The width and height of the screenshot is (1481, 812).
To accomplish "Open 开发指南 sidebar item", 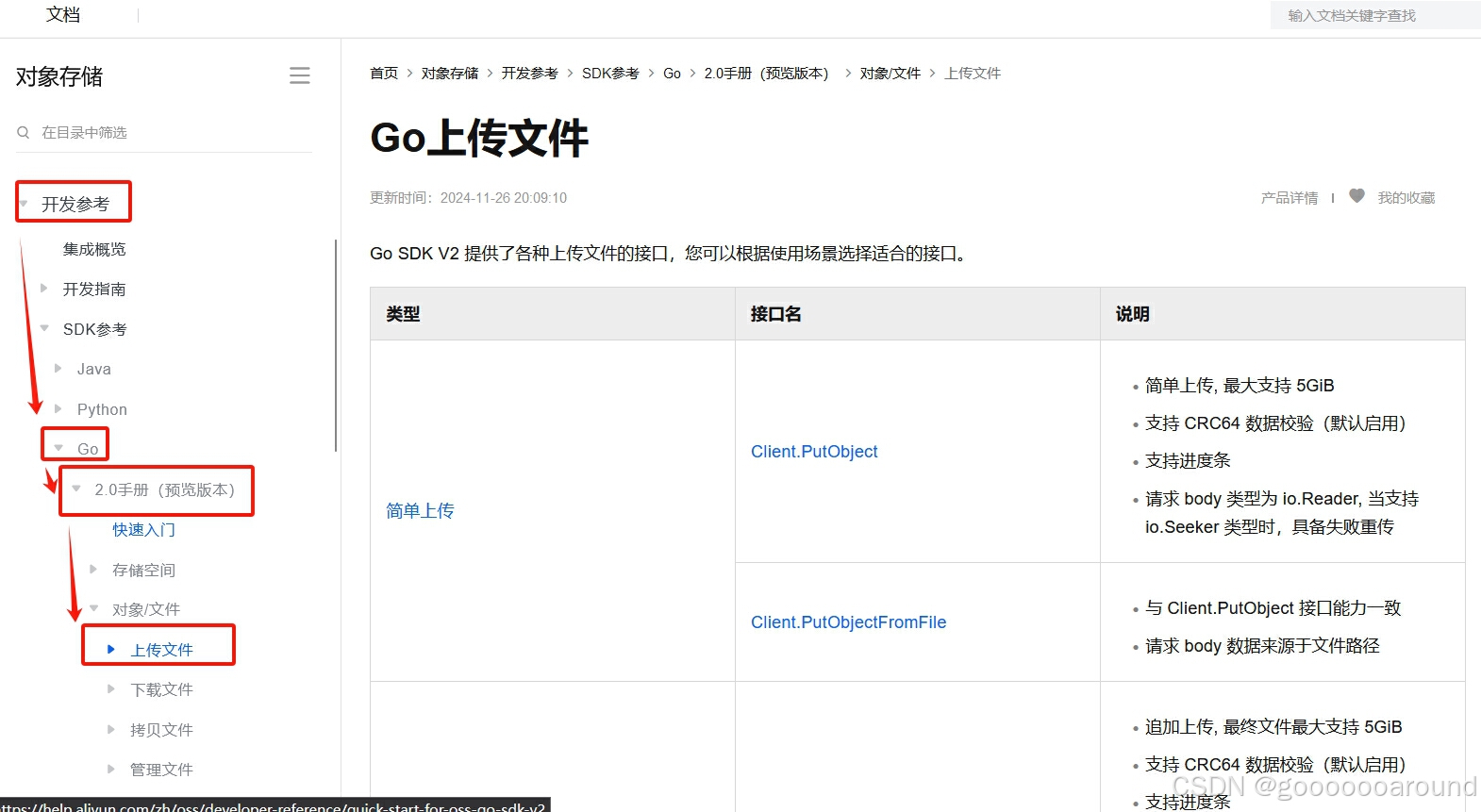I will pos(94,289).
